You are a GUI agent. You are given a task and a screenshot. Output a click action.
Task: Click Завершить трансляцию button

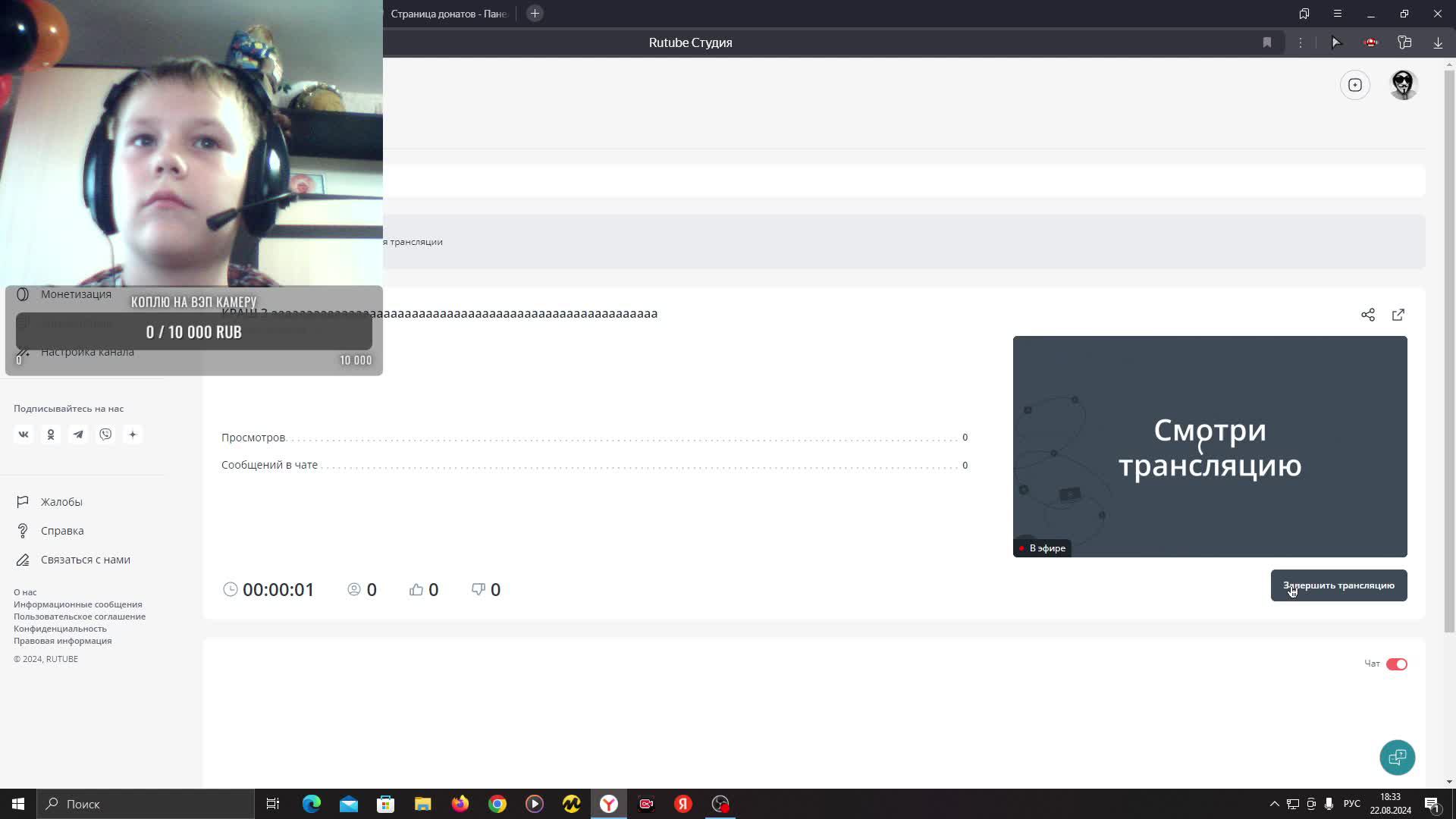point(1338,585)
